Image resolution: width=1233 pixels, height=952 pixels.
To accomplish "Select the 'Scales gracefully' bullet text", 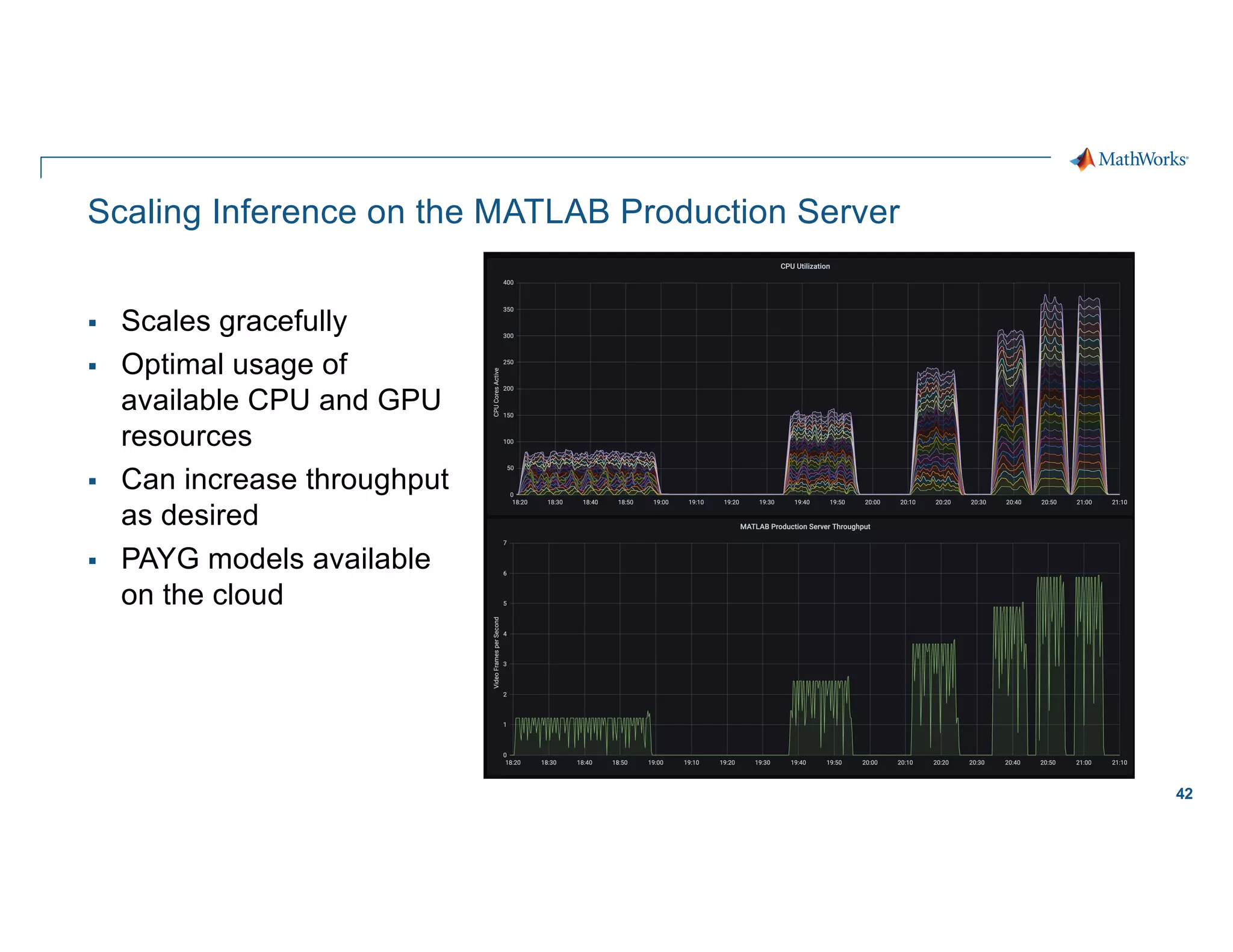I will point(234,321).
